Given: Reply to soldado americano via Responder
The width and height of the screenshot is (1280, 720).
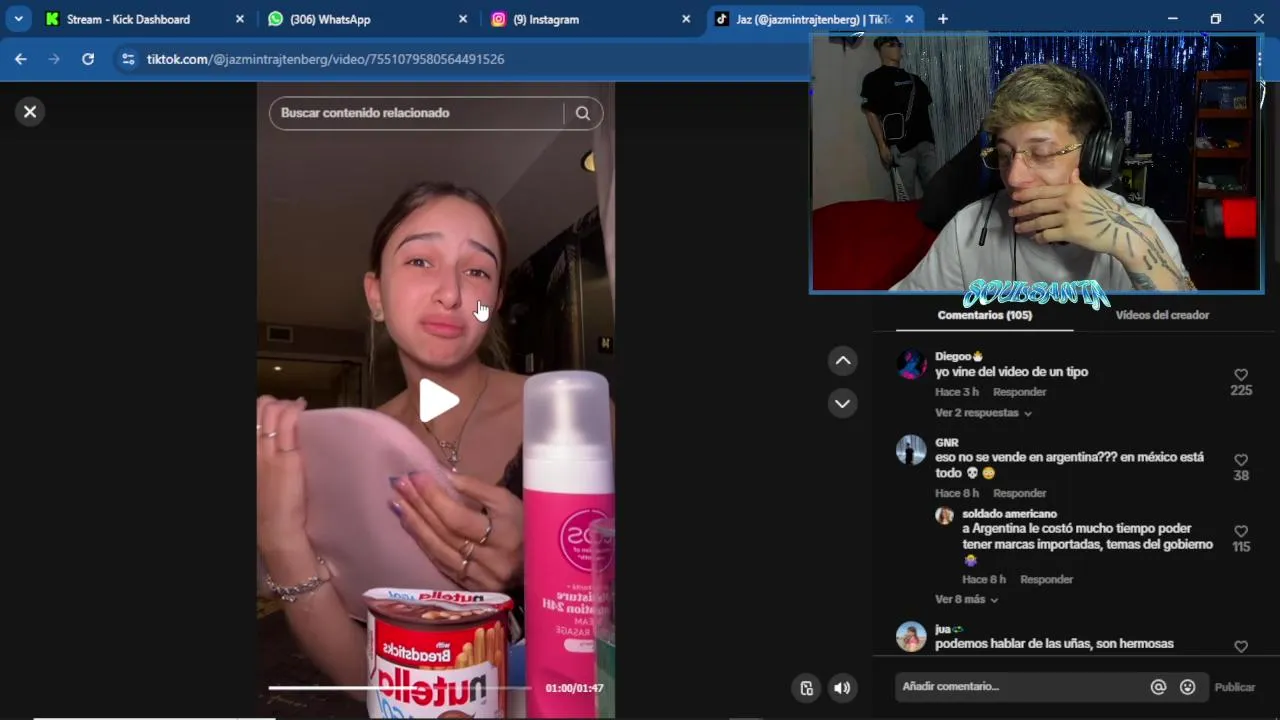Looking at the screenshot, I should pos(1046,580).
